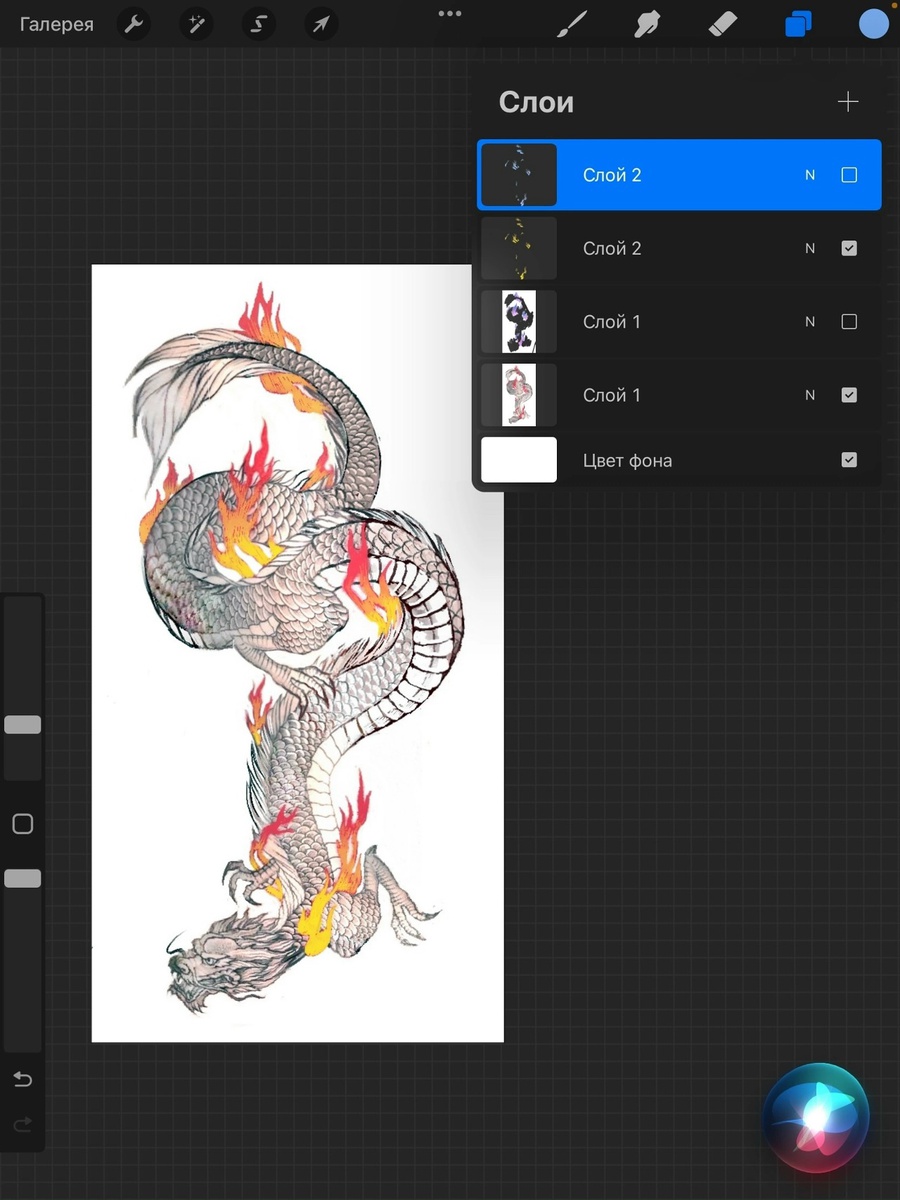
Task: Tap the square modify button on sidebar
Action: point(22,824)
